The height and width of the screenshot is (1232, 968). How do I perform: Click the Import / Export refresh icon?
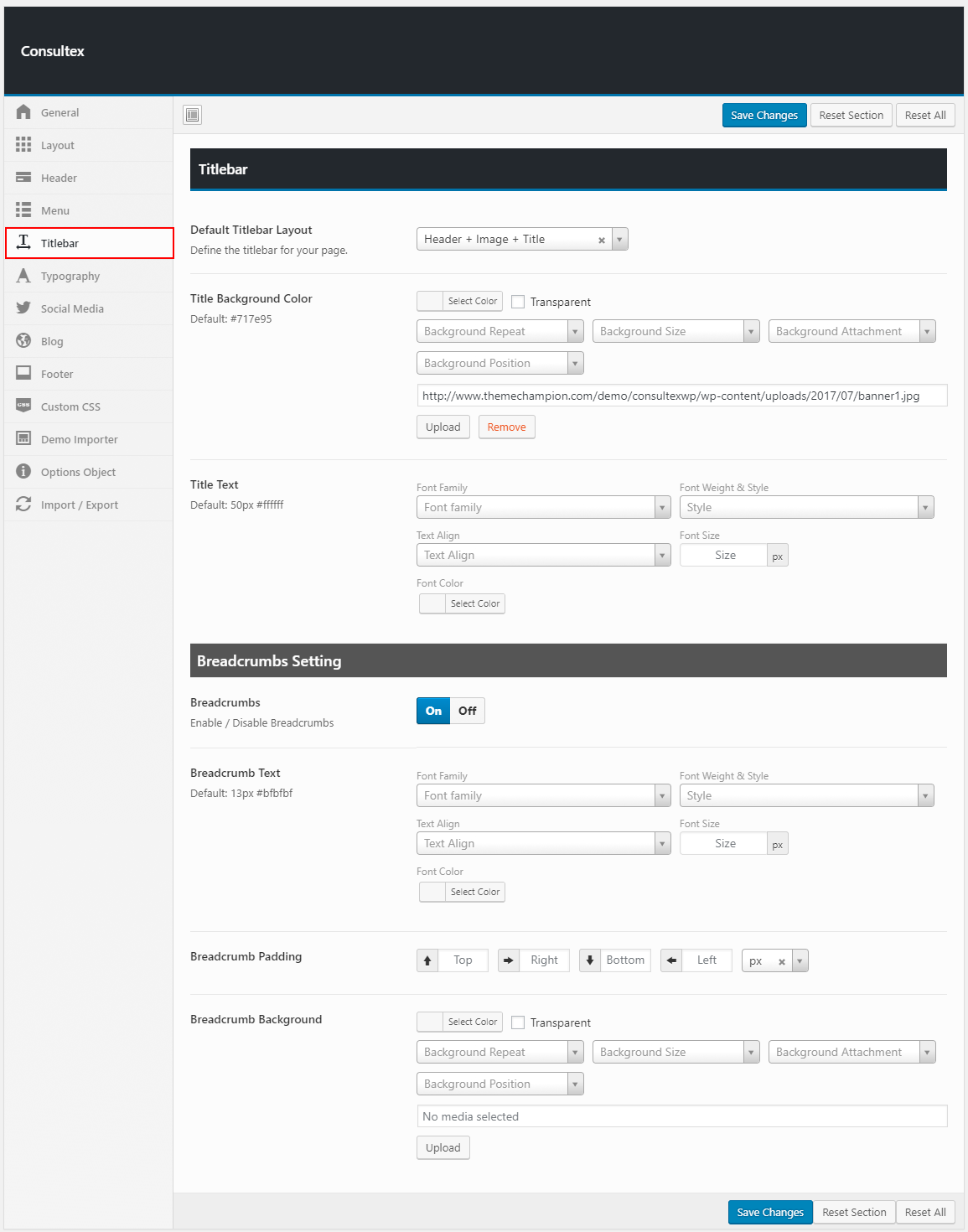tap(23, 505)
